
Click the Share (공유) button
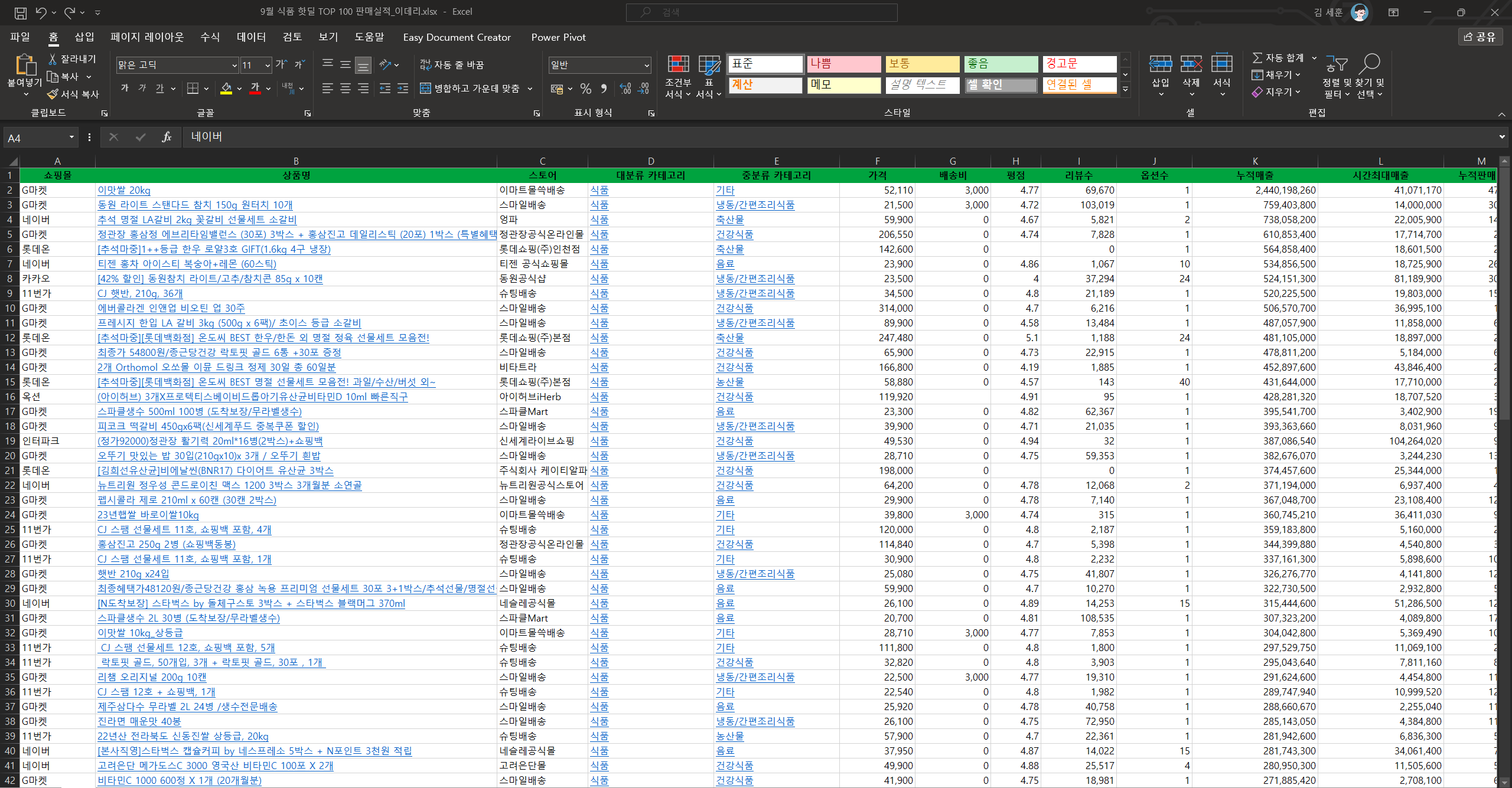tap(1481, 37)
